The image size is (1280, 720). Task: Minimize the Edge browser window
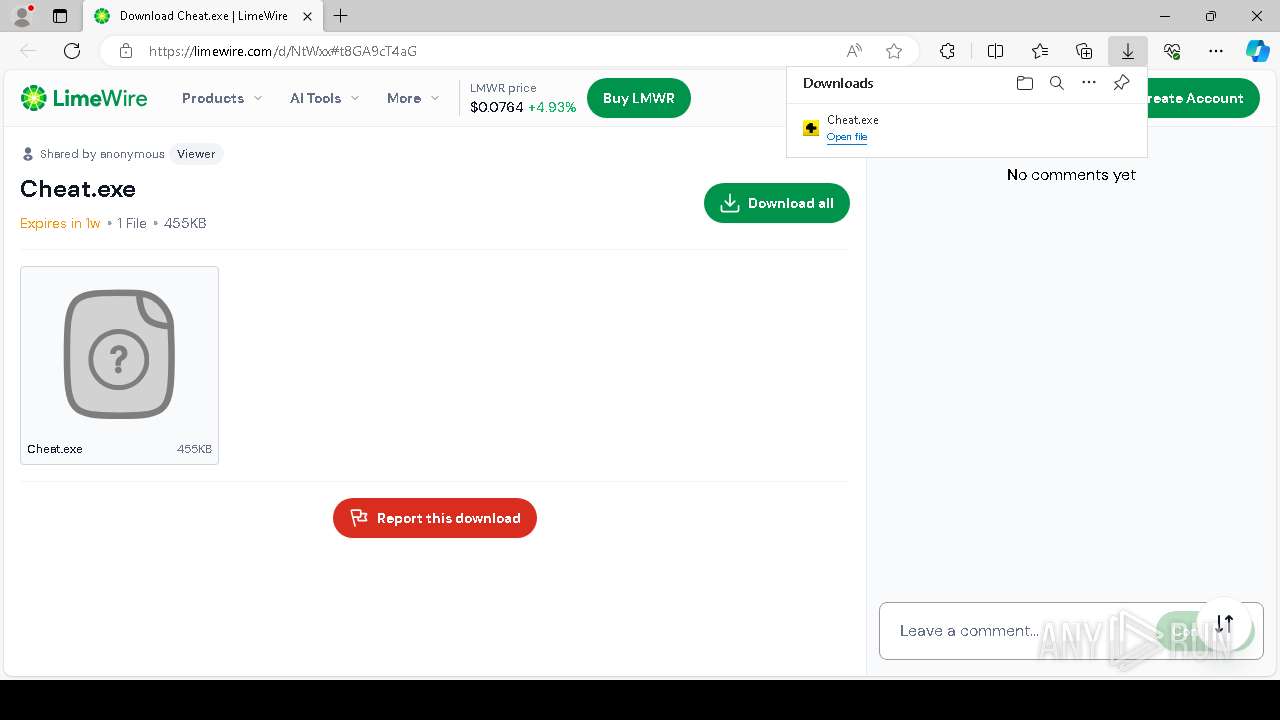1165,16
